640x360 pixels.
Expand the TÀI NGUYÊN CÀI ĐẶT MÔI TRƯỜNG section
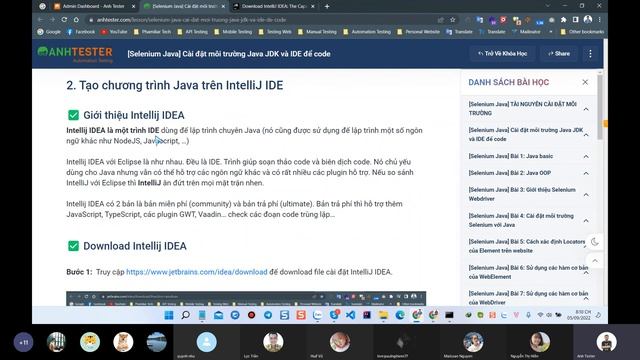pyautogui.click(x=586, y=109)
